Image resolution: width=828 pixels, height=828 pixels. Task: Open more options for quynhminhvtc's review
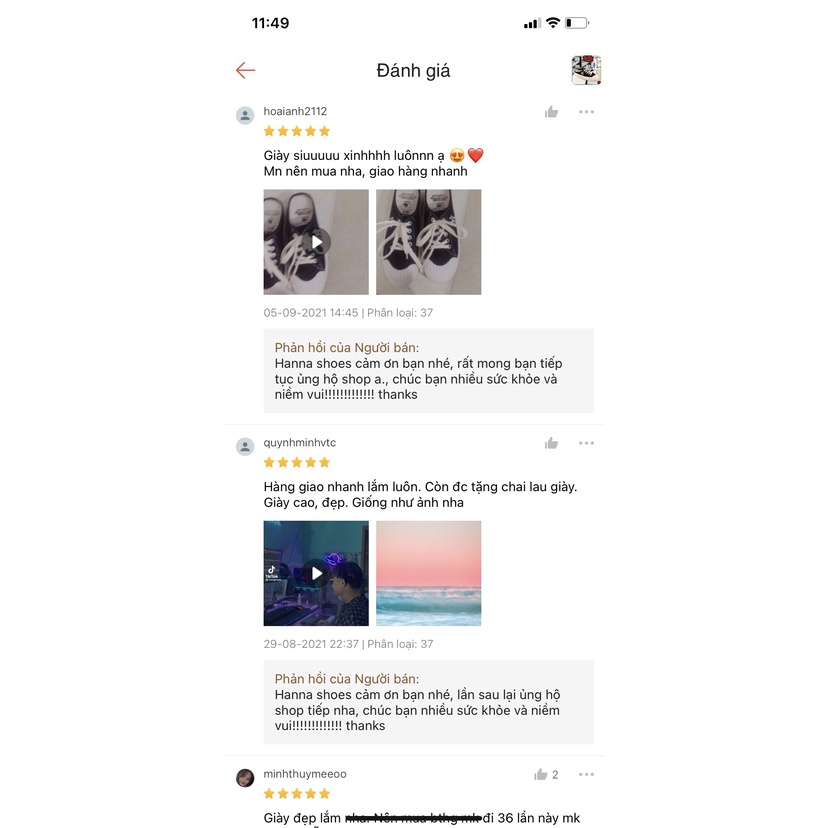coord(586,443)
